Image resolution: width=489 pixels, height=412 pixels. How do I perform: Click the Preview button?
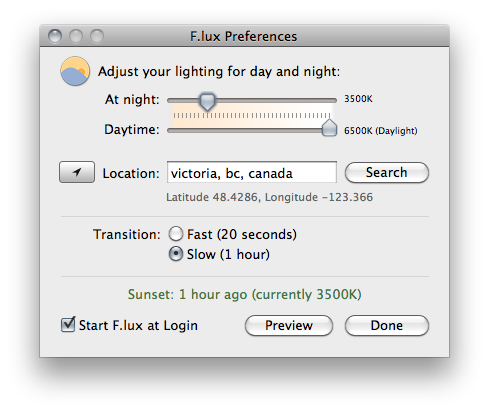(x=289, y=325)
